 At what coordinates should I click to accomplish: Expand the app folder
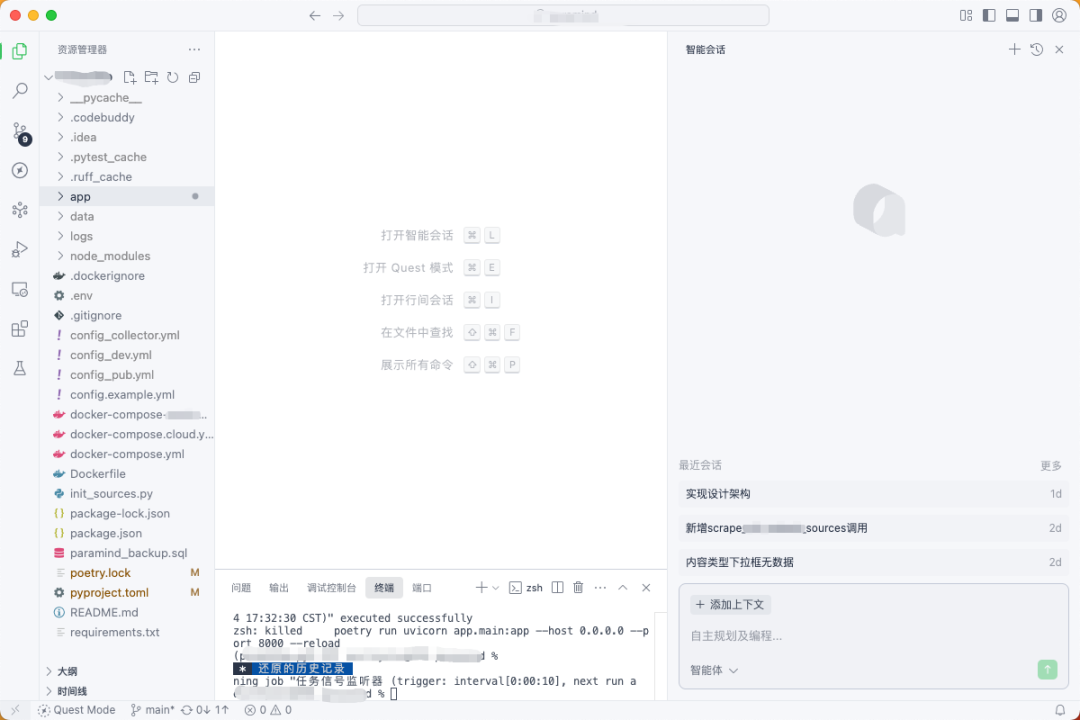click(127, 196)
